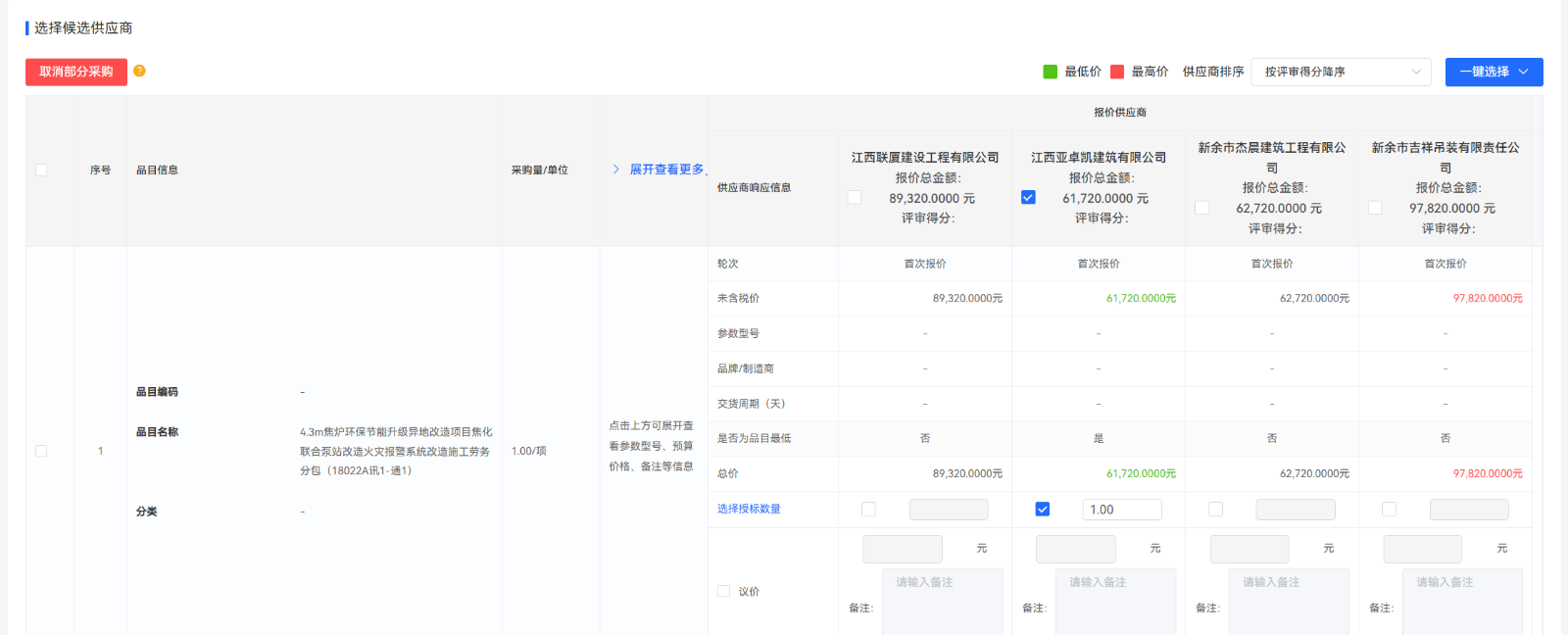Click the 取消部分采购 button
Image resolution: width=1568 pixels, height=635 pixels.
point(76,72)
